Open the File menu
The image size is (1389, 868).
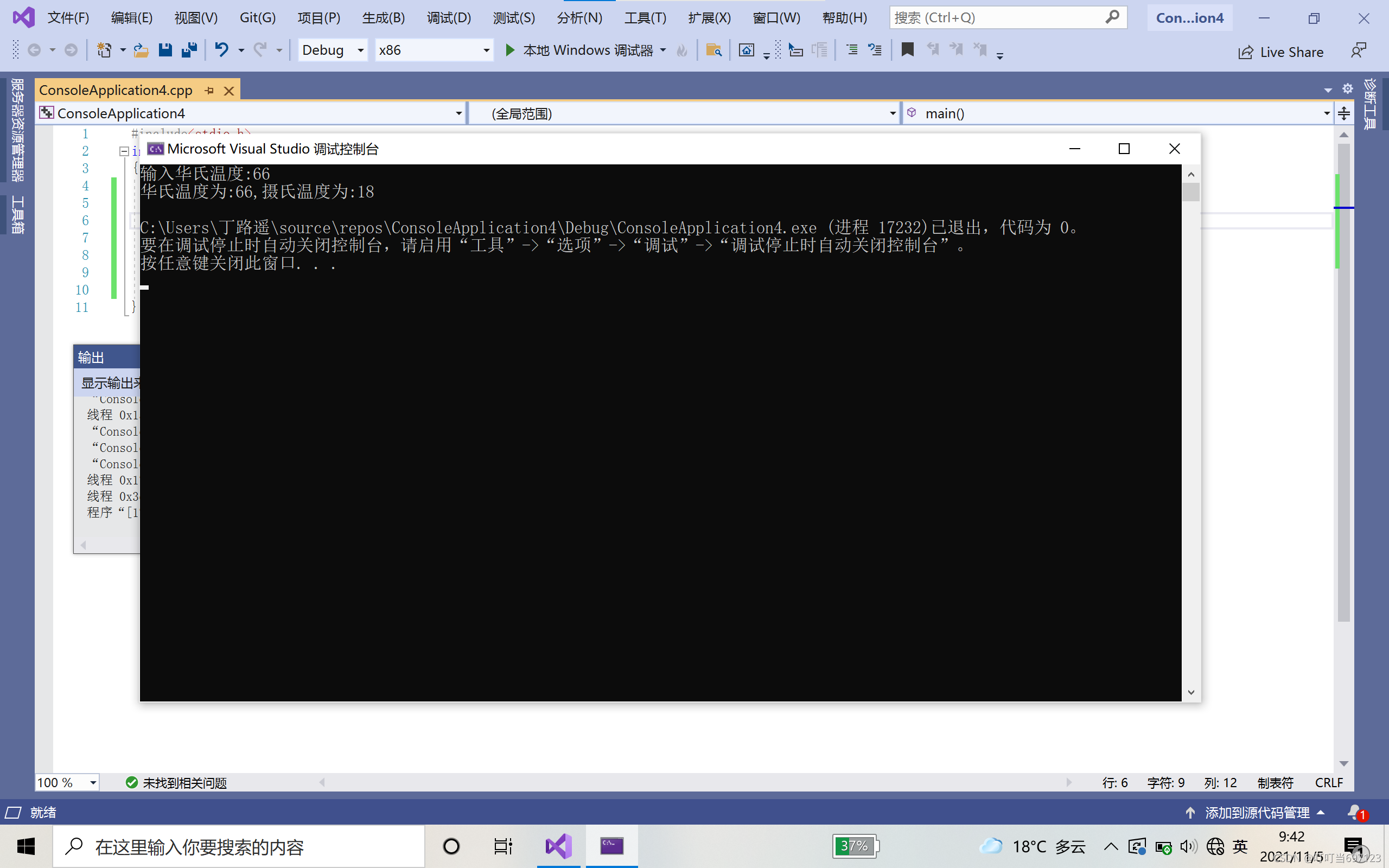coord(68,18)
